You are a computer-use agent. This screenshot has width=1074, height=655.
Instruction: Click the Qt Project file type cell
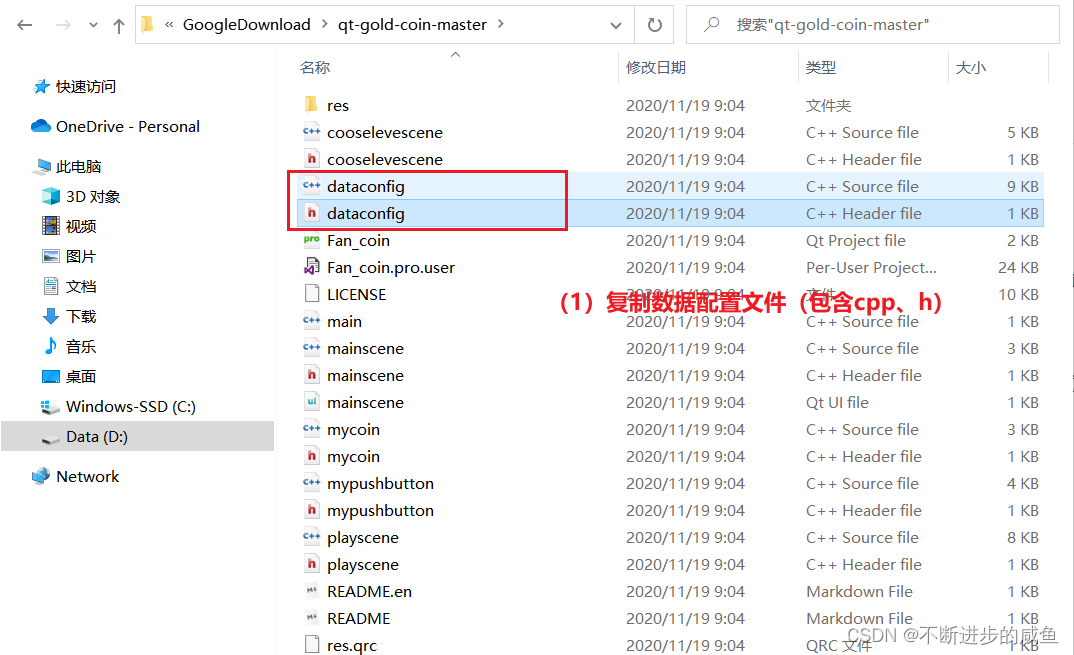[856, 240]
